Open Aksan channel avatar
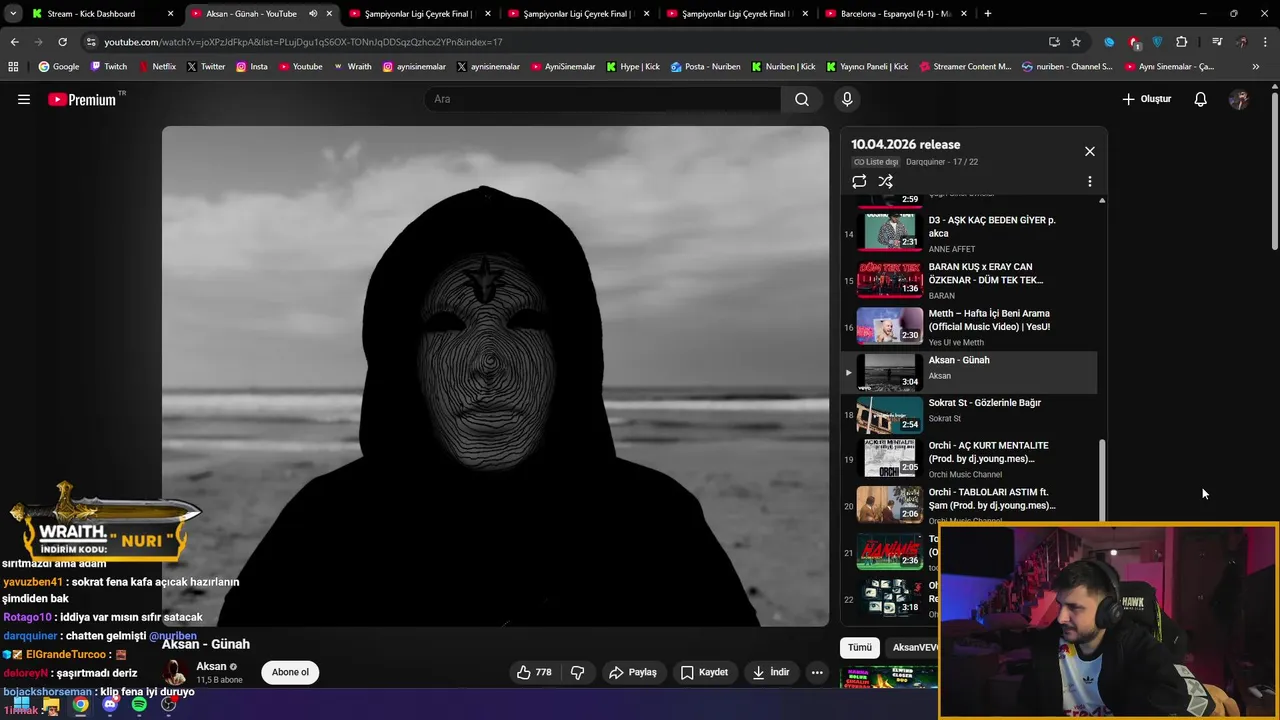 tap(176, 672)
